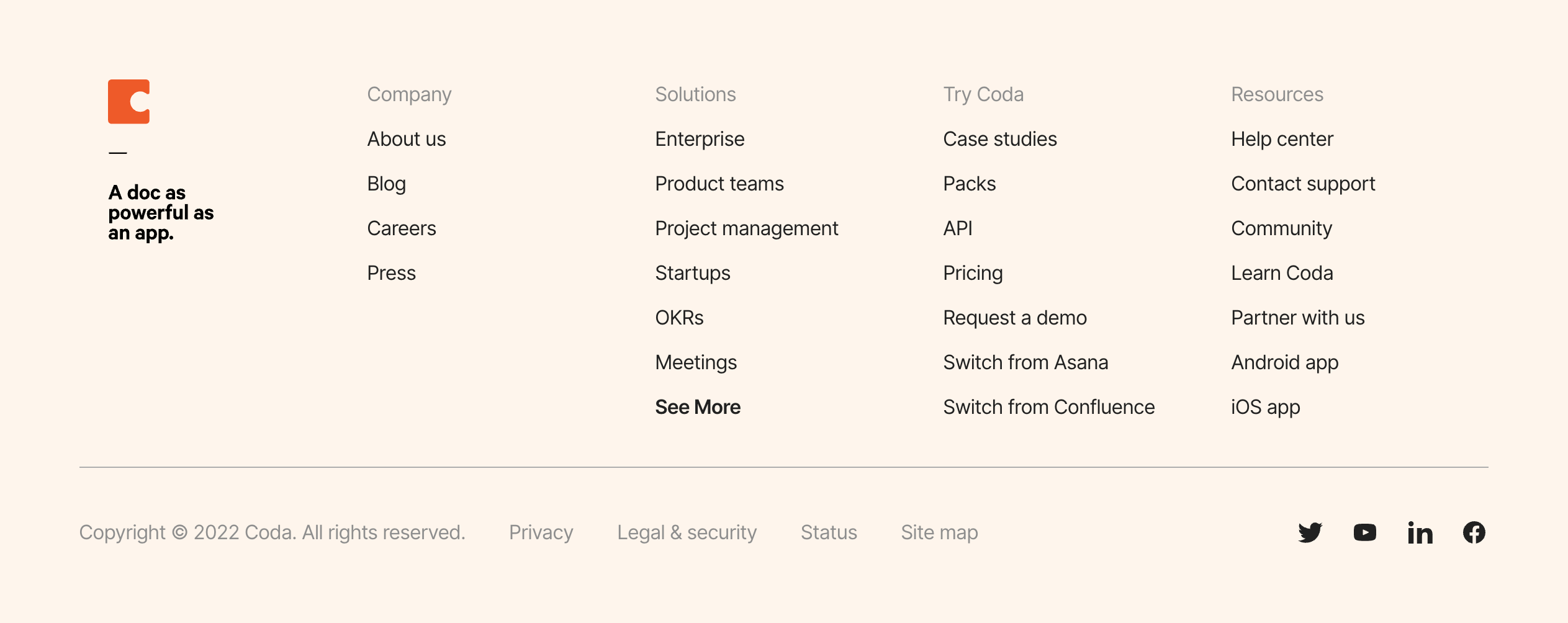The height and width of the screenshot is (623, 1568).
Task: Open Coda's Twitter page icon
Action: [1310, 532]
